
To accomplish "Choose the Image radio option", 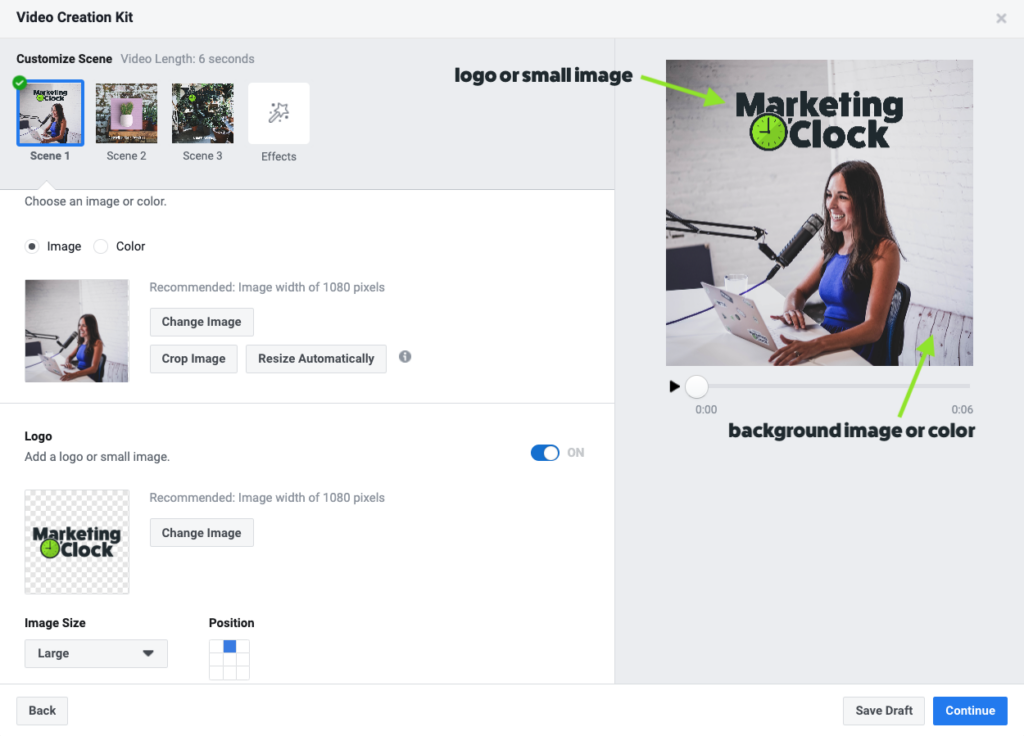I will tap(31, 246).
